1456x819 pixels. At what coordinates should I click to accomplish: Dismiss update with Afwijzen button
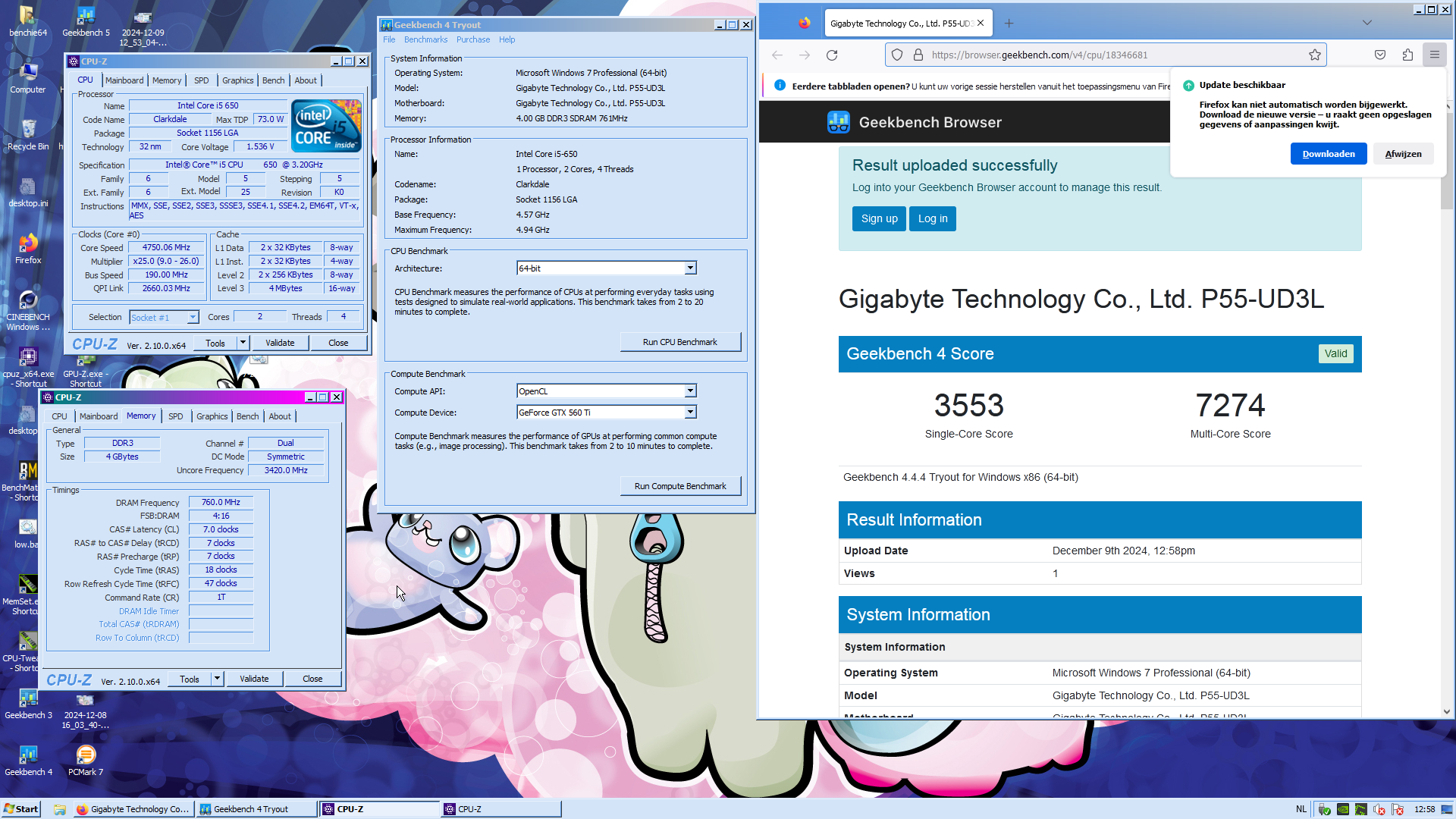pos(1403,154)
